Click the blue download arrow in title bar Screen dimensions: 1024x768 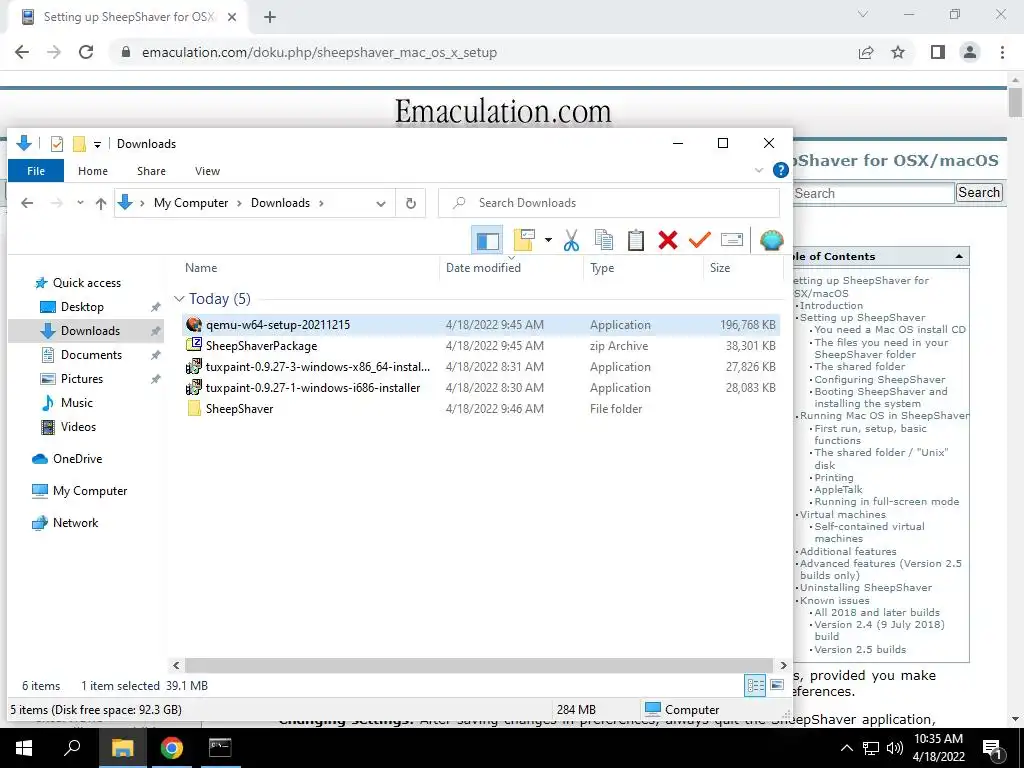point(24,143)
